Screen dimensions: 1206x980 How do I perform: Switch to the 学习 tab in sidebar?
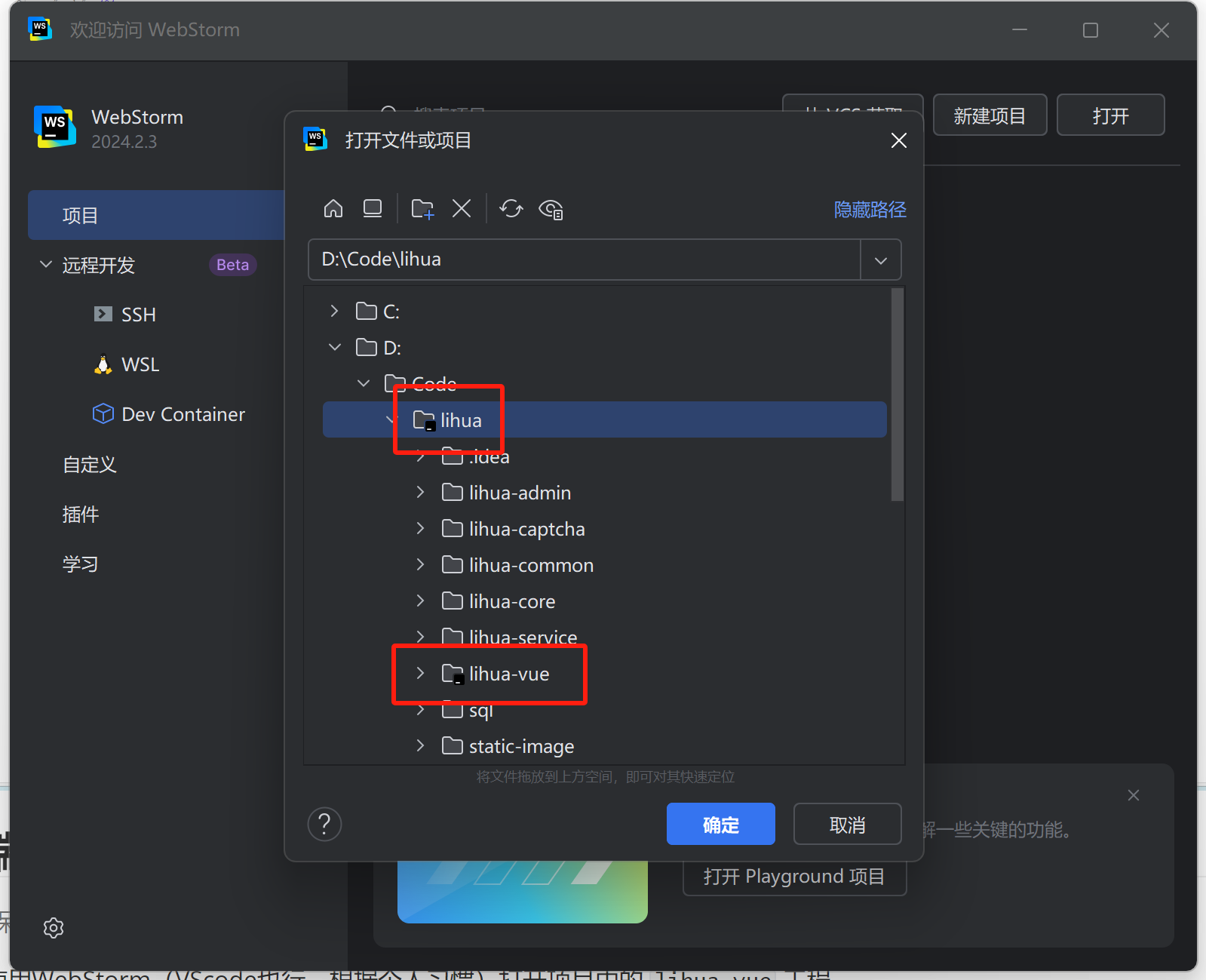(81, 564)
